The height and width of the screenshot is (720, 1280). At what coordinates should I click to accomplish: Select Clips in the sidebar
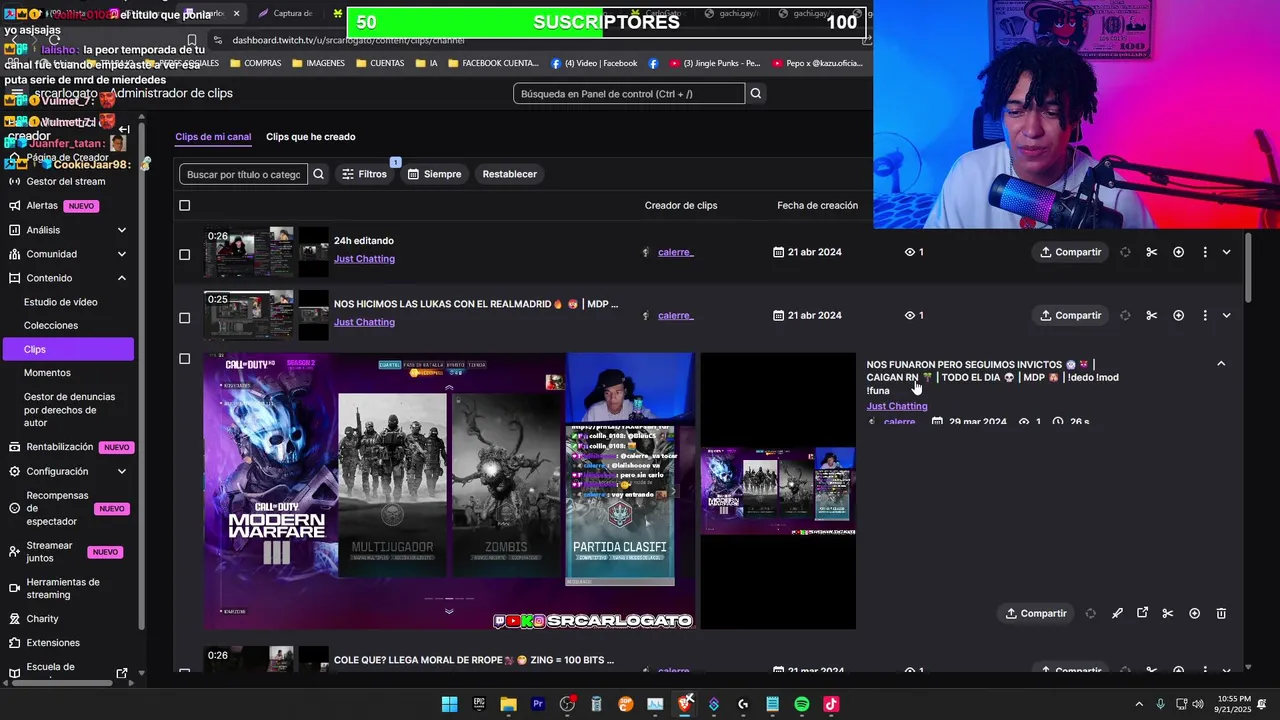coord(67,349)
